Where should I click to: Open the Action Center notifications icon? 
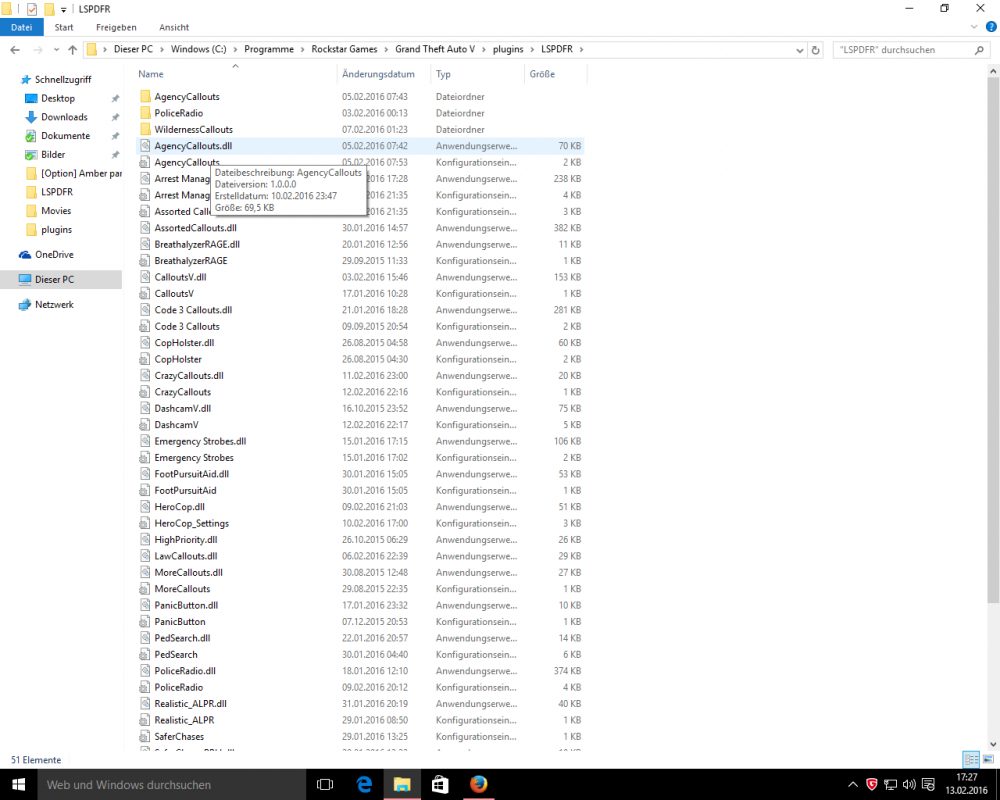click(x=929, y=785)
